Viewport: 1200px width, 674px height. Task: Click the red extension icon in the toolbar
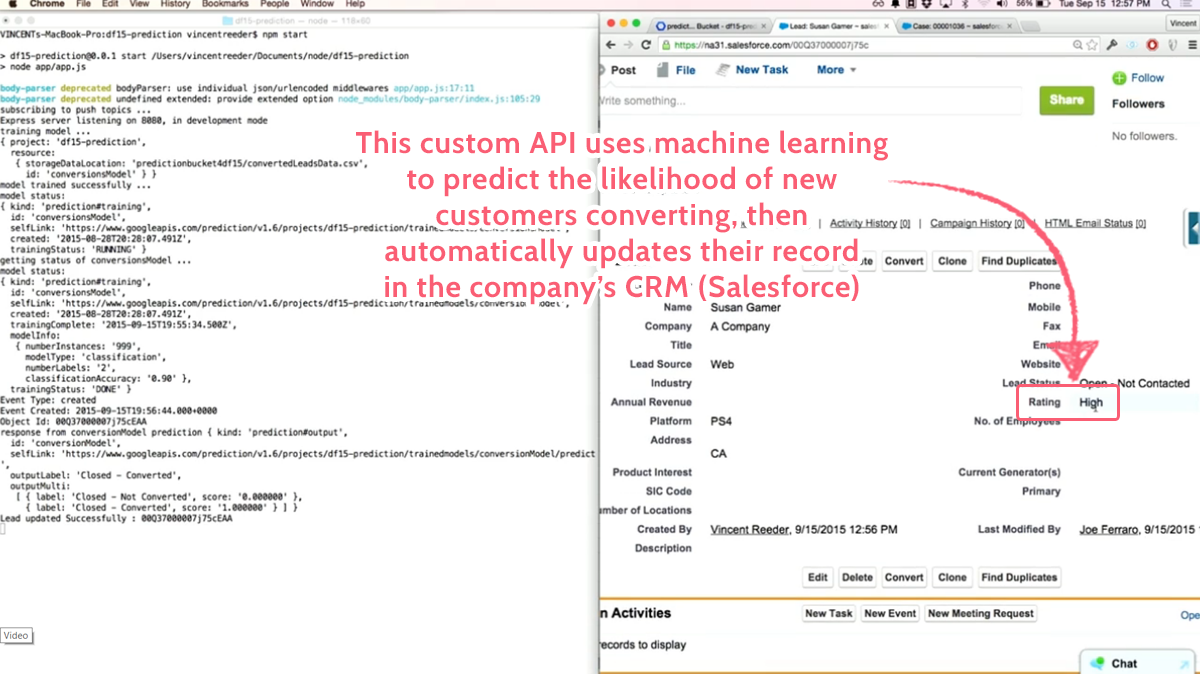tap(1152, 45)
